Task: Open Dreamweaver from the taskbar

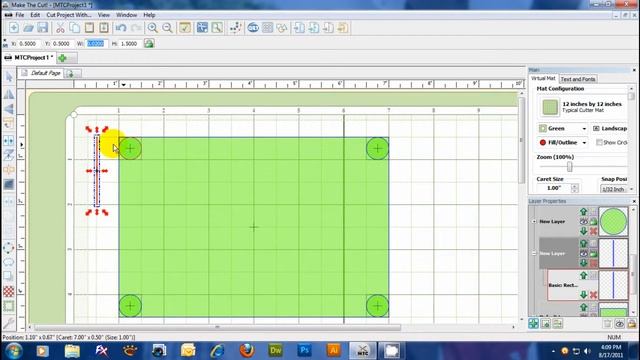Action: pos(276,351)
